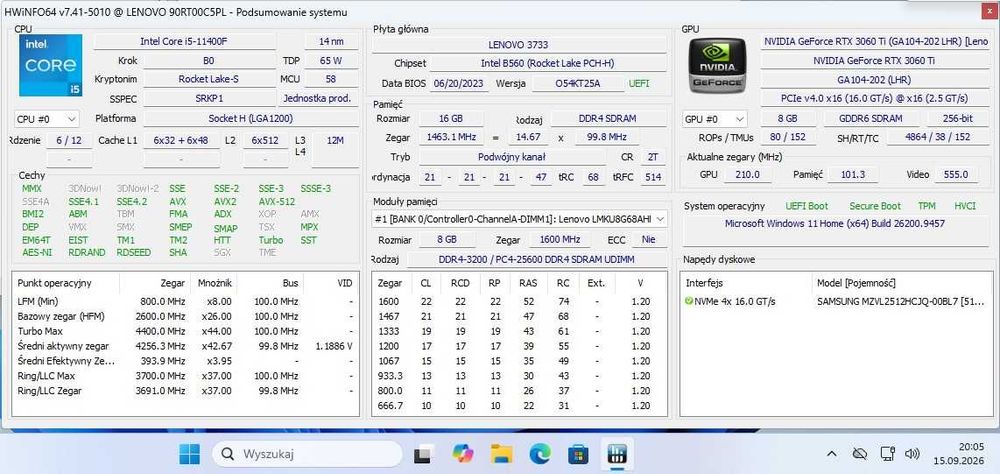The image size is (1000, 474).
Task: Click the TPM indicator
Action: pyautogui.click(x=927, y=206)
